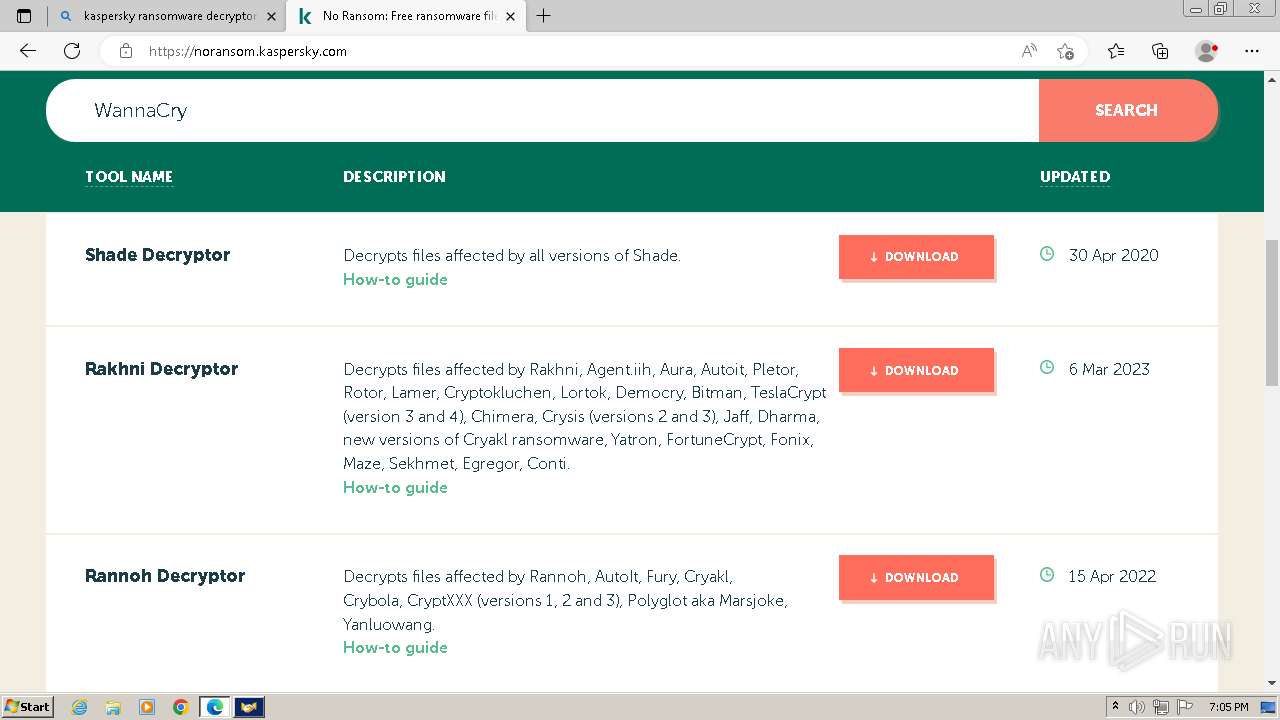This screenshot has width=1280, height=720.
Task: View site information lock icon
Action: point(125,51)
